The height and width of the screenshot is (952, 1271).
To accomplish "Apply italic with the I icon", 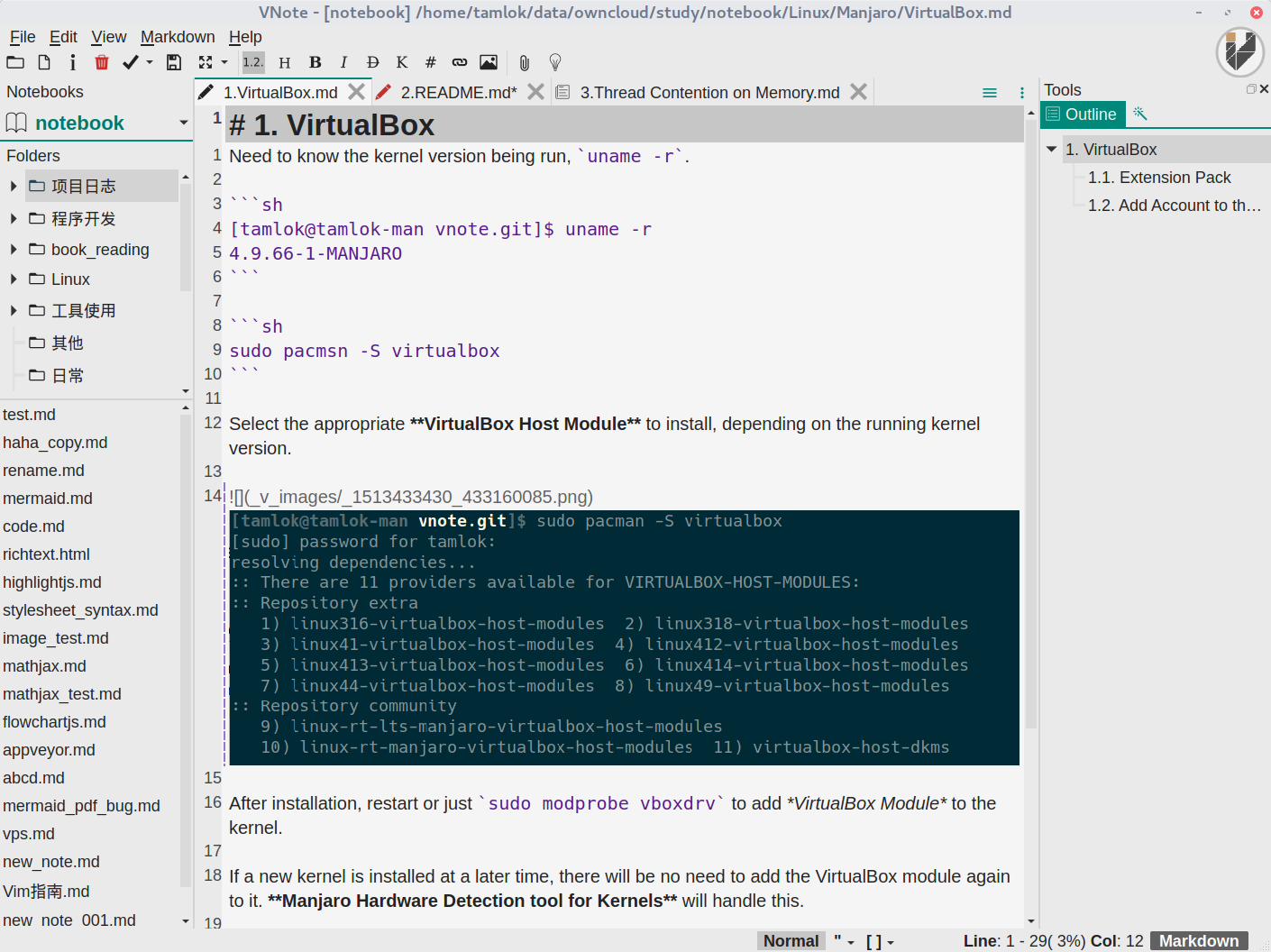I will point(343,62).
